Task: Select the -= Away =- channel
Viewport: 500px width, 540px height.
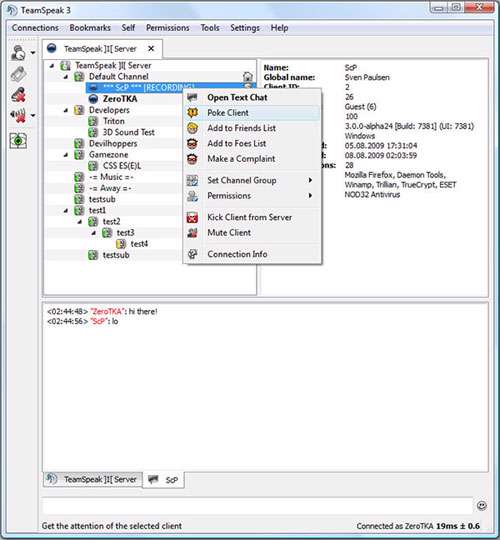Action: (110, 188)
